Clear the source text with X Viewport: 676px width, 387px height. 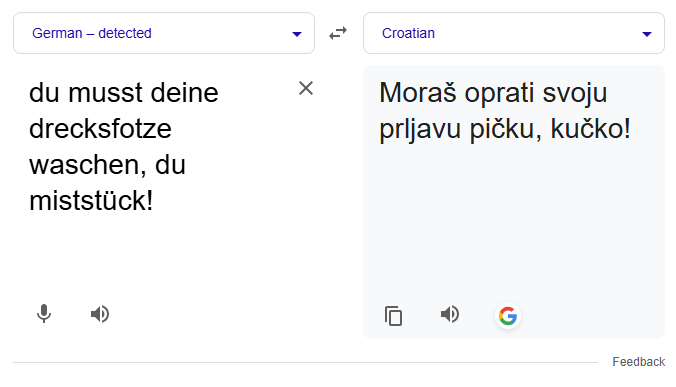pos(306,88)
